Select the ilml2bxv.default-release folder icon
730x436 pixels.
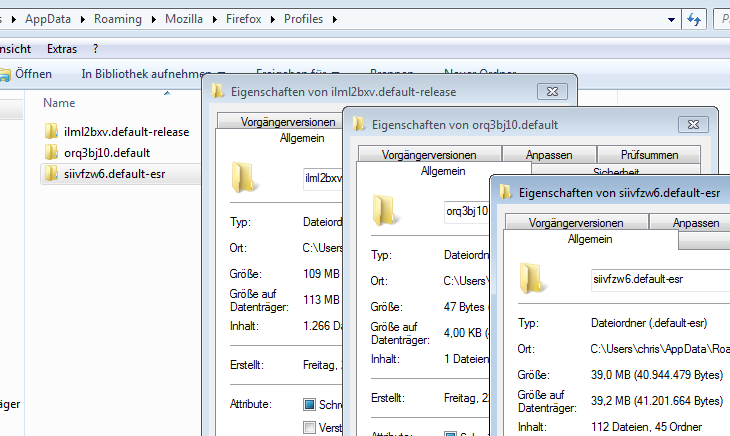51,131
